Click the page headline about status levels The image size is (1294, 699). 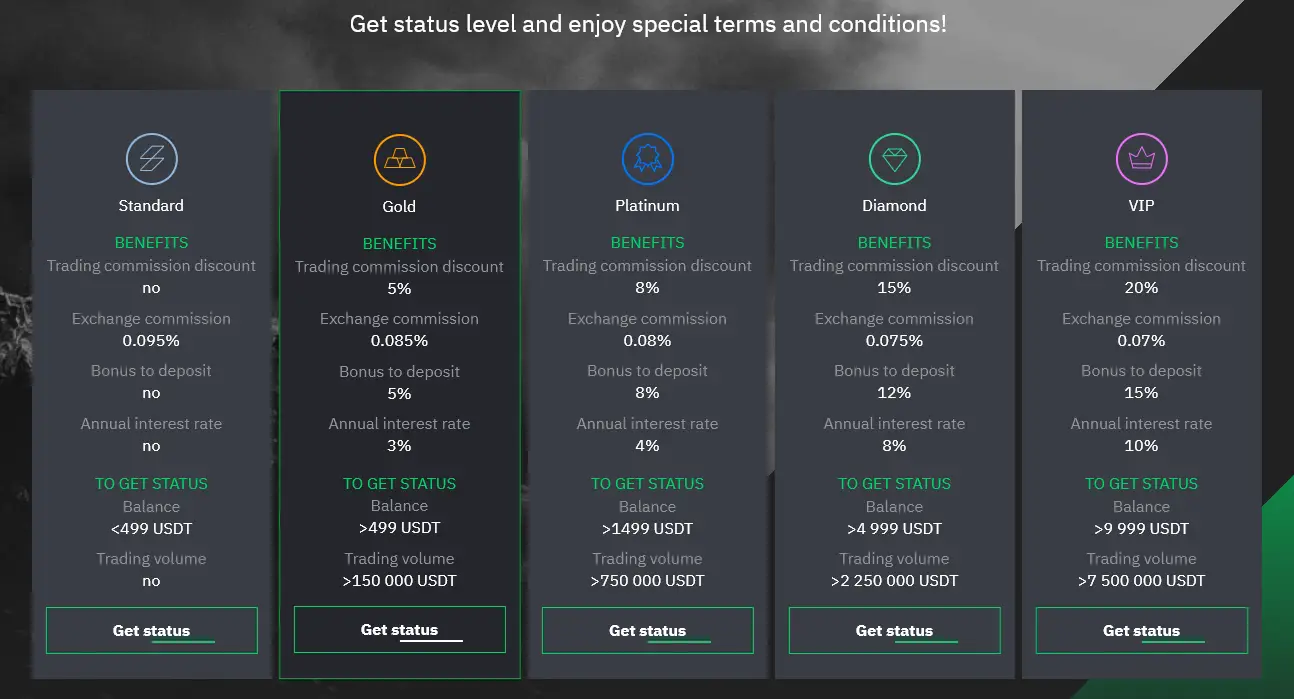648,24
